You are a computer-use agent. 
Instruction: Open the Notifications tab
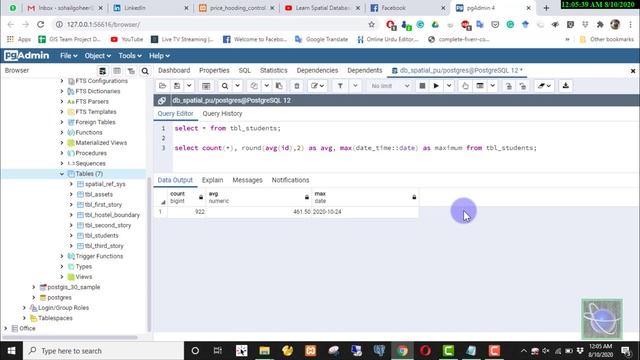[290, 180]
